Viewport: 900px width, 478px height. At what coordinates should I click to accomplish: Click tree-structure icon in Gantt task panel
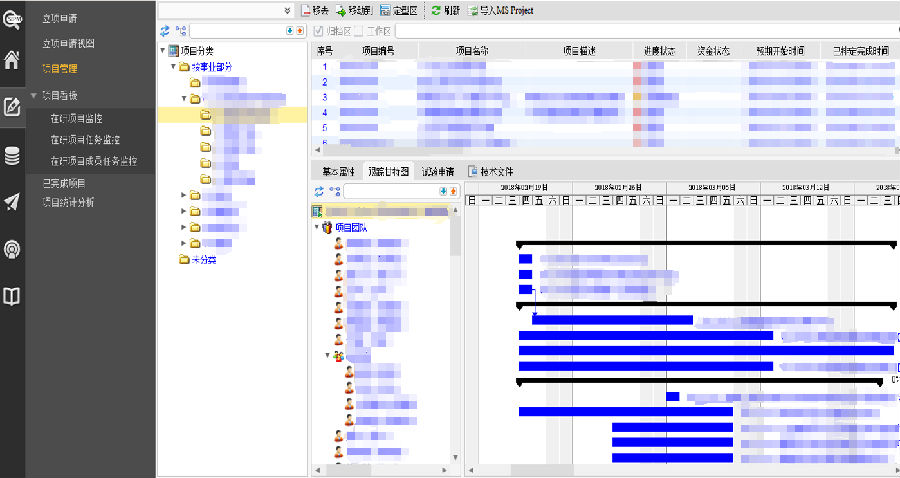pyautogui.click(x=335, y=191)
